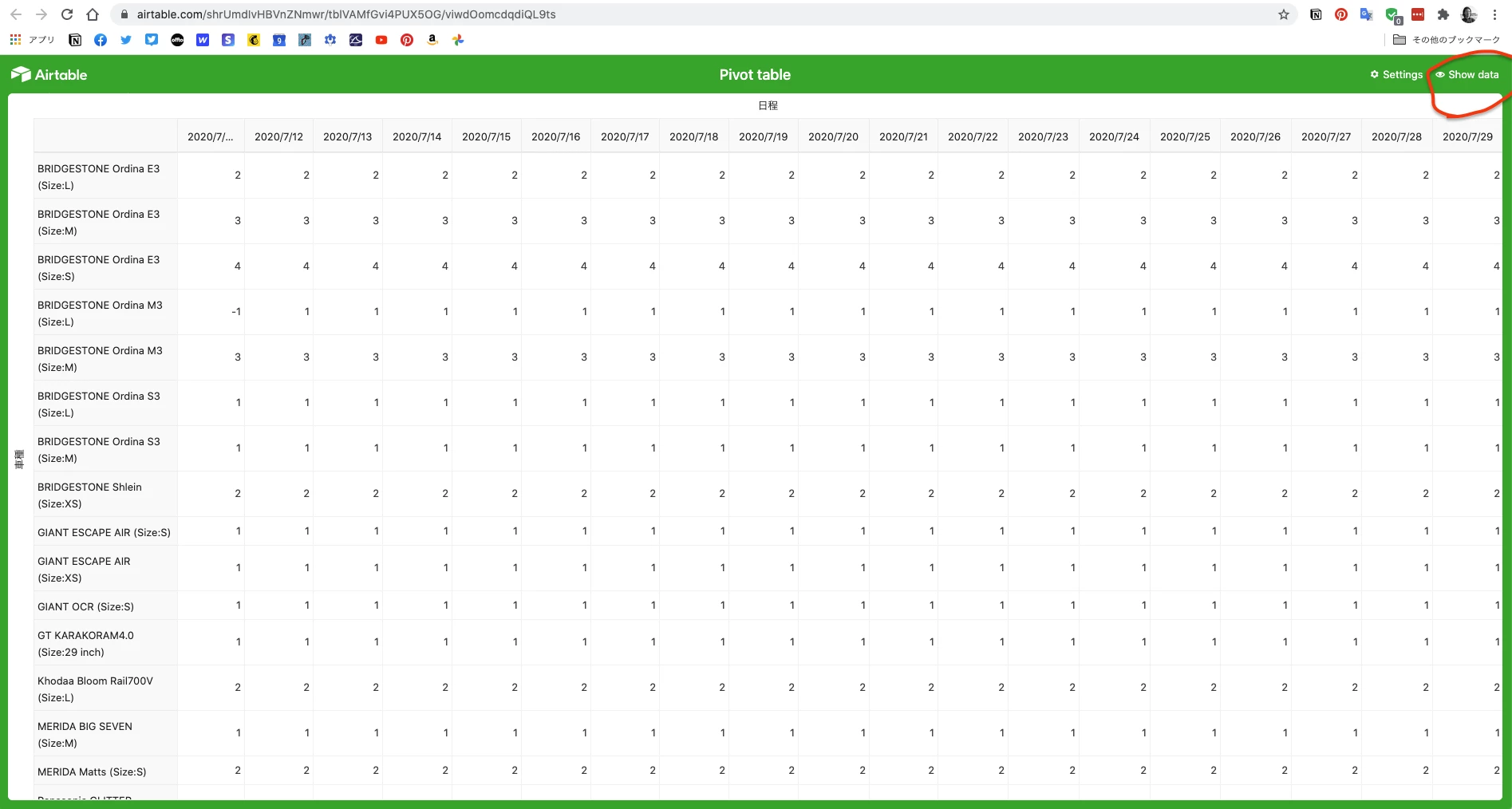Select the 2020/7/25 column header
1512x809 pixels.
pos(1185,136)
